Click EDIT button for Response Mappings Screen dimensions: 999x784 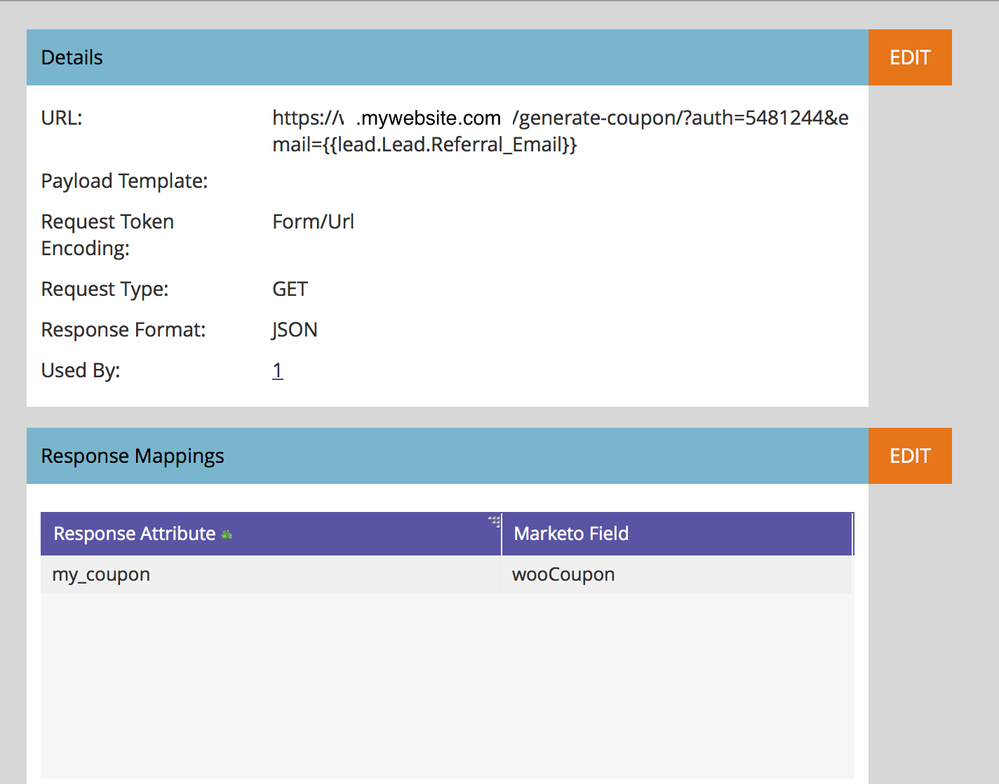point(910,456)
